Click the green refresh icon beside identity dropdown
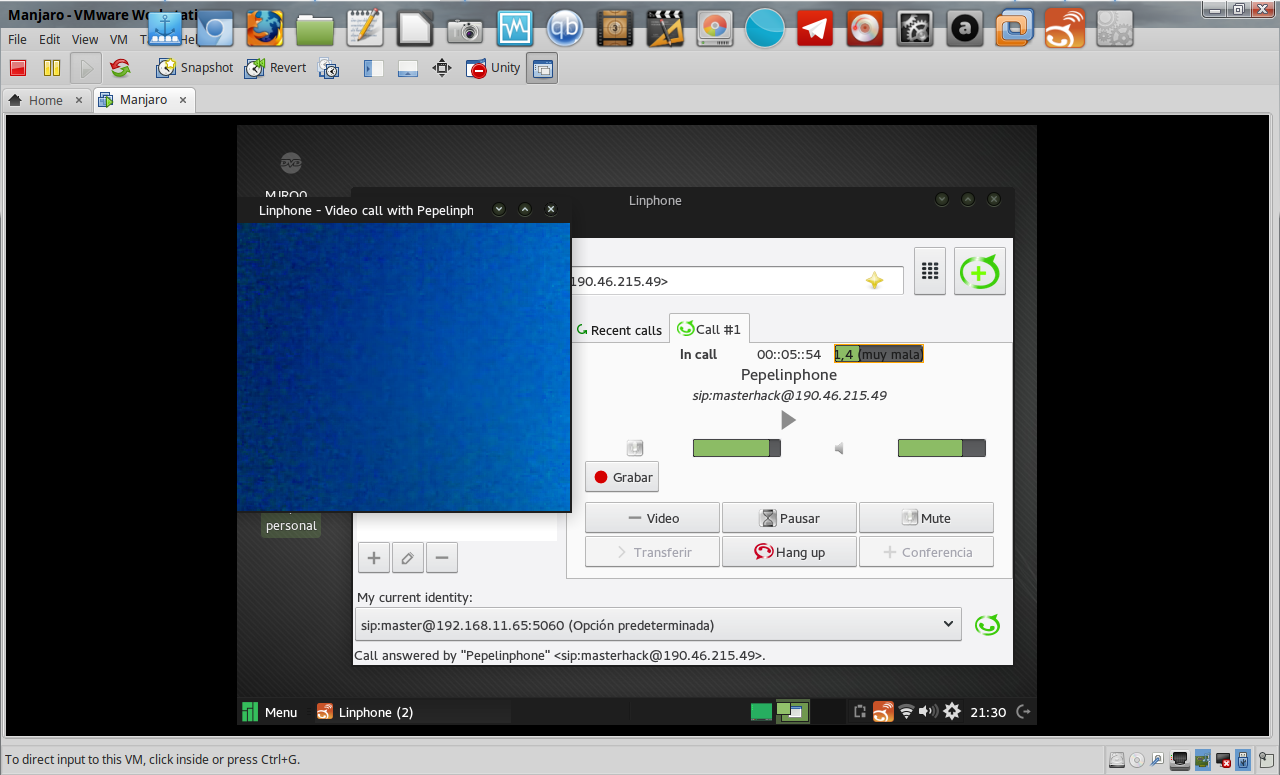This screenshot has height=775, width=1280. [x=987, y=625]
